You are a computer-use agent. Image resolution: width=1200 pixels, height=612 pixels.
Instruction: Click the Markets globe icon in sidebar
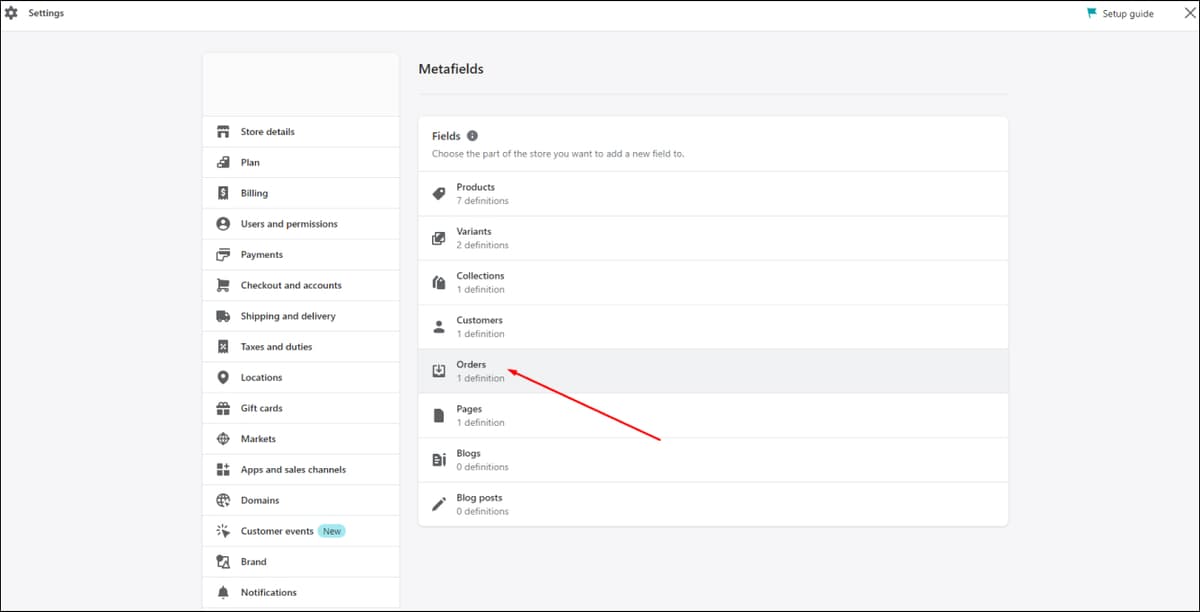click(223, 439)
